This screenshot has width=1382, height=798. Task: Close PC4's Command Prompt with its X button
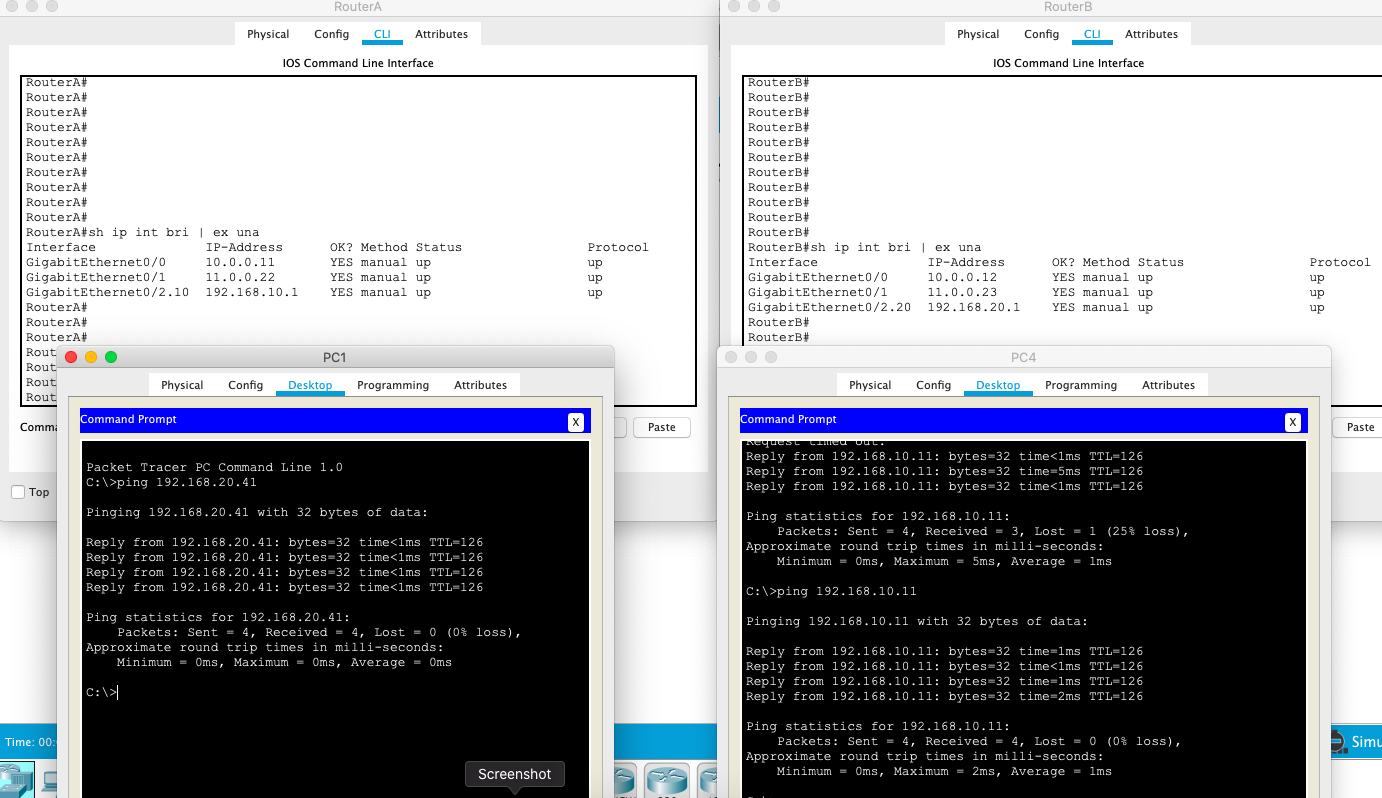1294,421
